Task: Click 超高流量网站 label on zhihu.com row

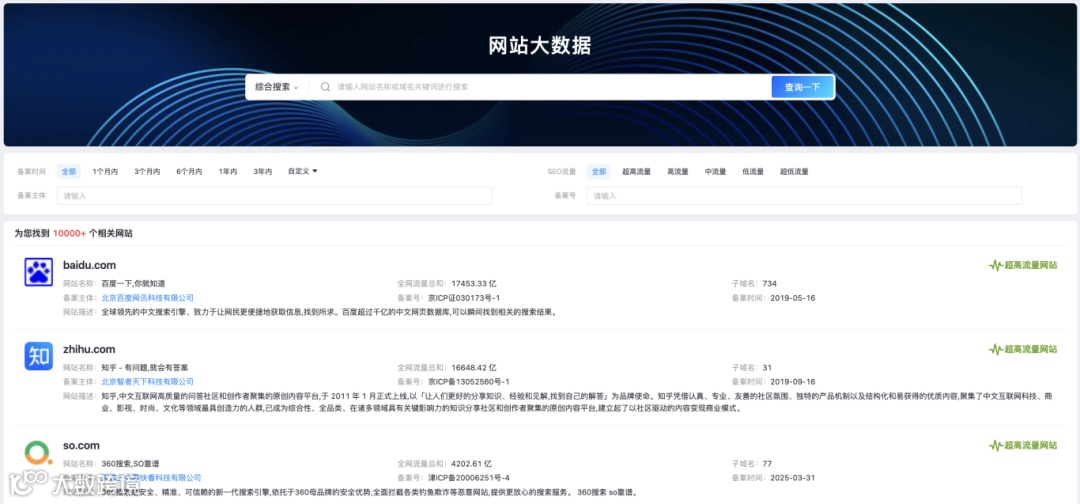Action: coord(1030,349)
